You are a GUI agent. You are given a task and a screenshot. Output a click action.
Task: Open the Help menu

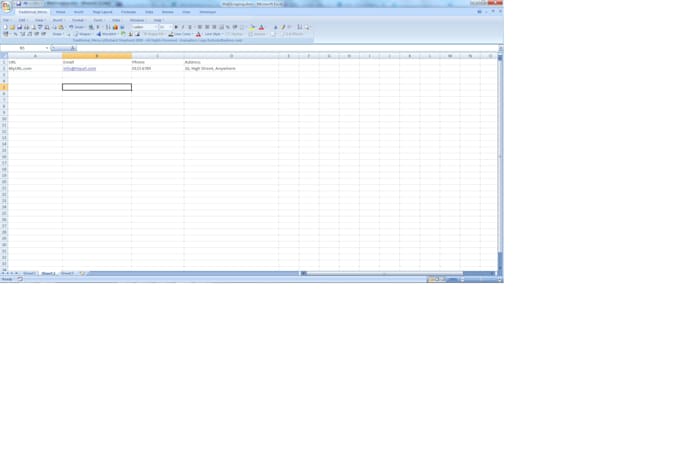pos(157,20)
